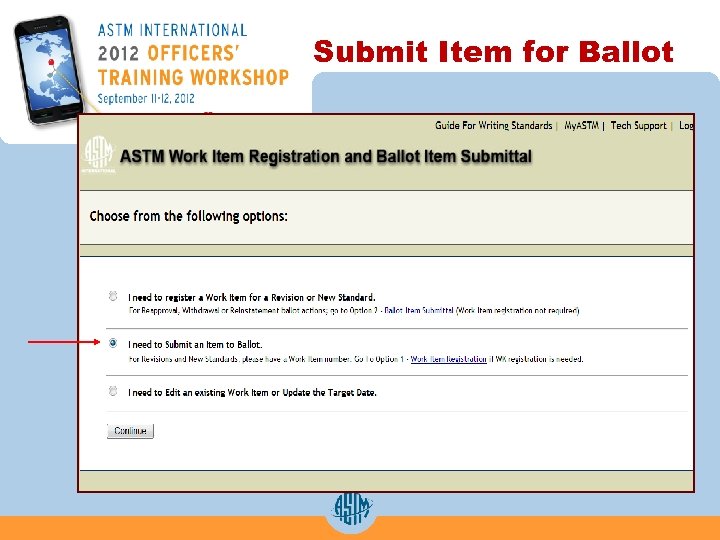The width and height of the screenshot is (720, 540).
Task: Click the Continue button
Action: pos(130,431)
